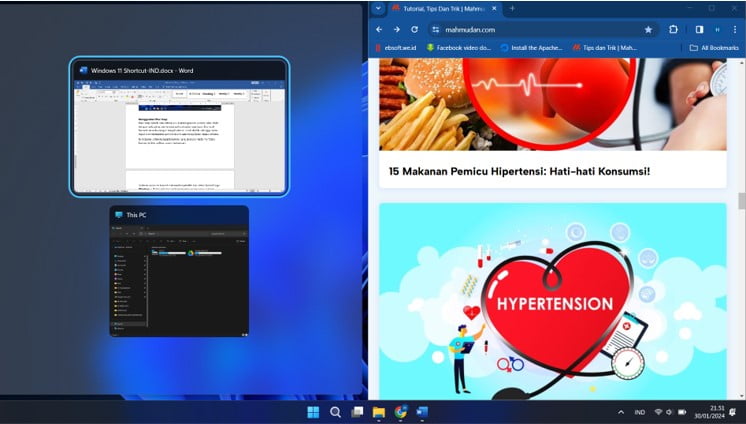The height and width of the screenshot is (424, 746).
Task: Expand Chrome tab search dropdown
Action: [x=378, y=8]
